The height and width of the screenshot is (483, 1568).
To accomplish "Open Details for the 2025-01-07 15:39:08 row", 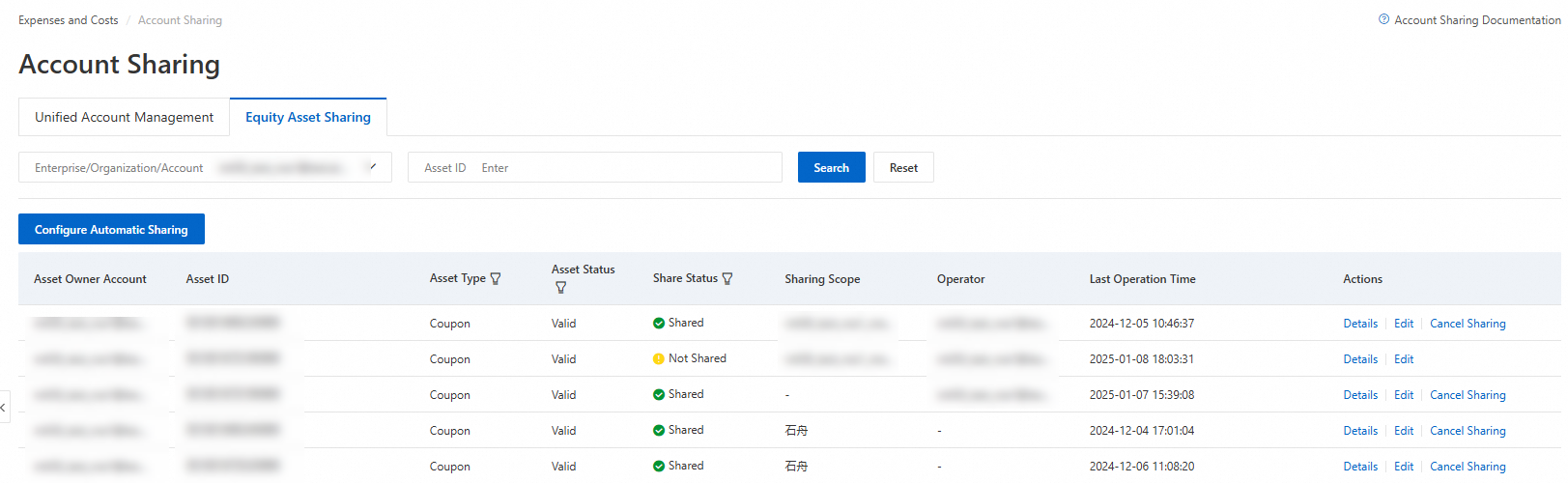I will pyautogui.click(x=1360, y=395).
